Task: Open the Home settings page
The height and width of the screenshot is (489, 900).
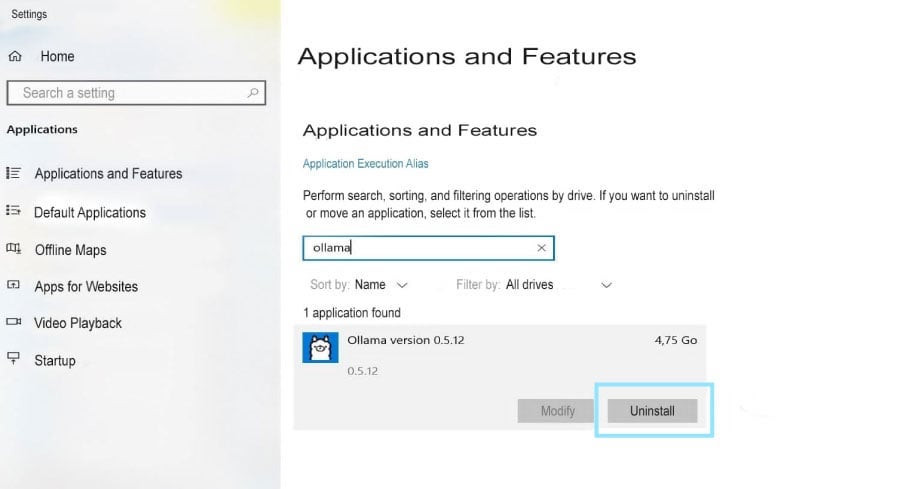Action: click(x=57, y=56)
